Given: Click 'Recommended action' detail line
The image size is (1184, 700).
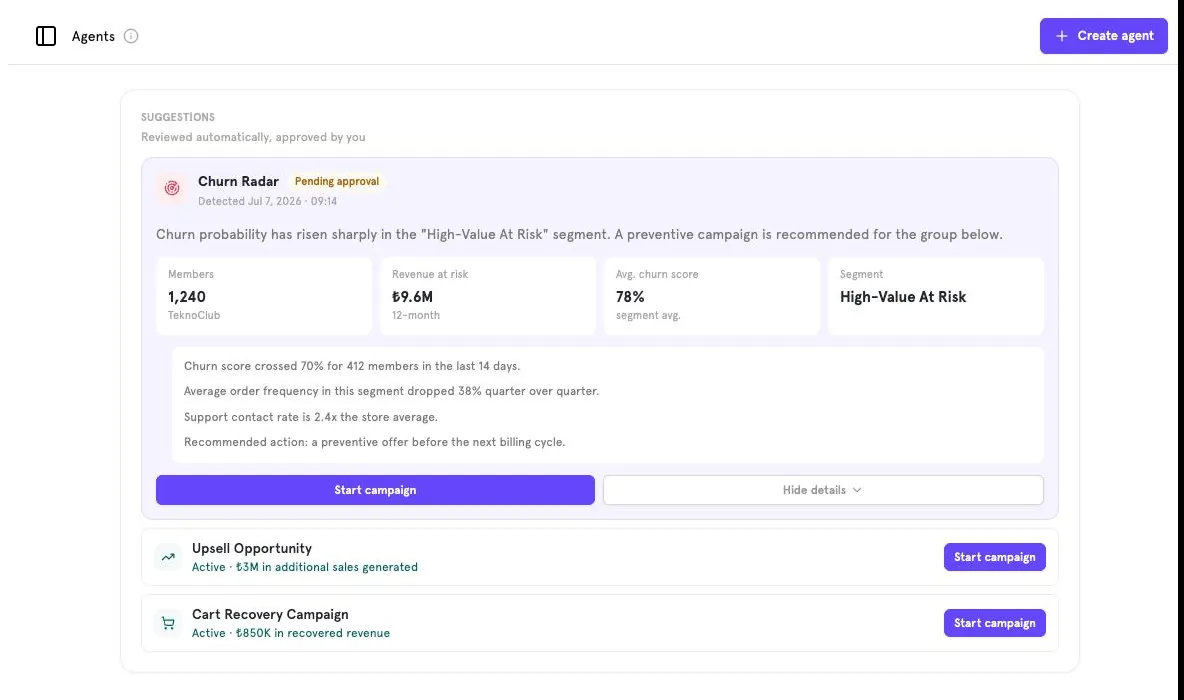Looking at the screenshot, I should tap(374, 442).
